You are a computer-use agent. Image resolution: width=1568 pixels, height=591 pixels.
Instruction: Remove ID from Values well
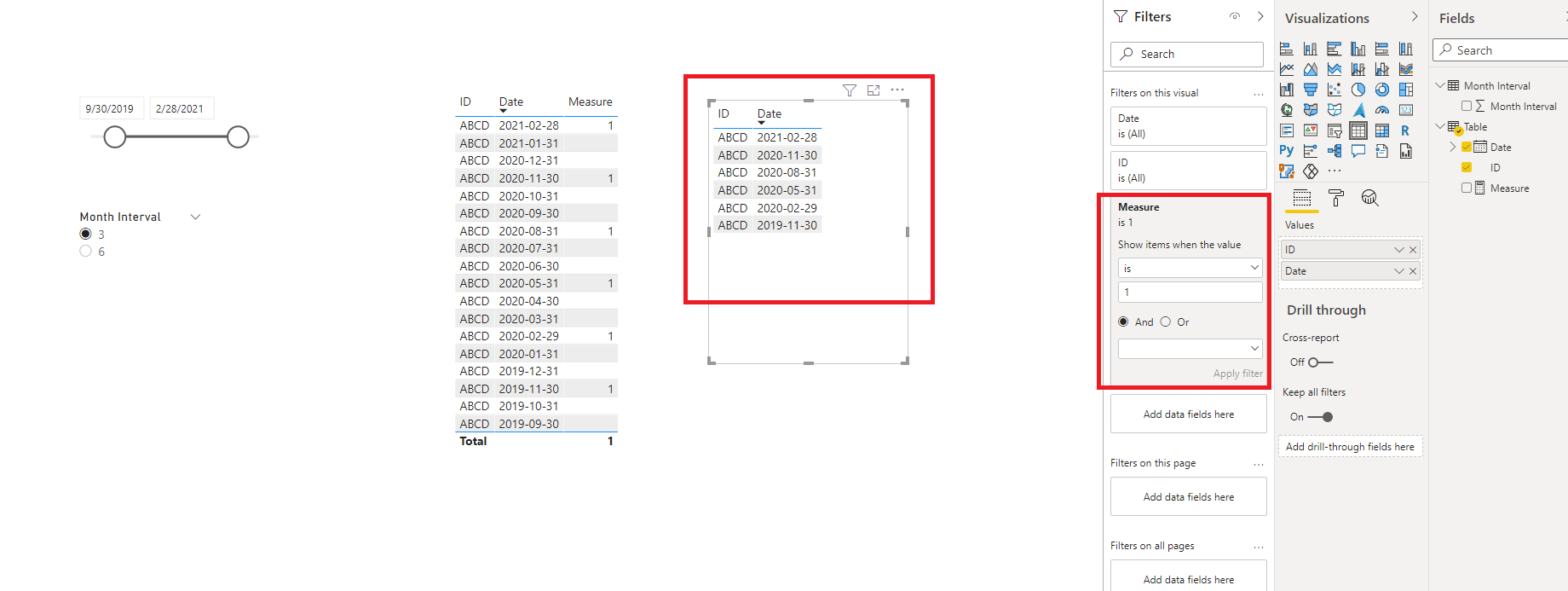(1413, 250)
